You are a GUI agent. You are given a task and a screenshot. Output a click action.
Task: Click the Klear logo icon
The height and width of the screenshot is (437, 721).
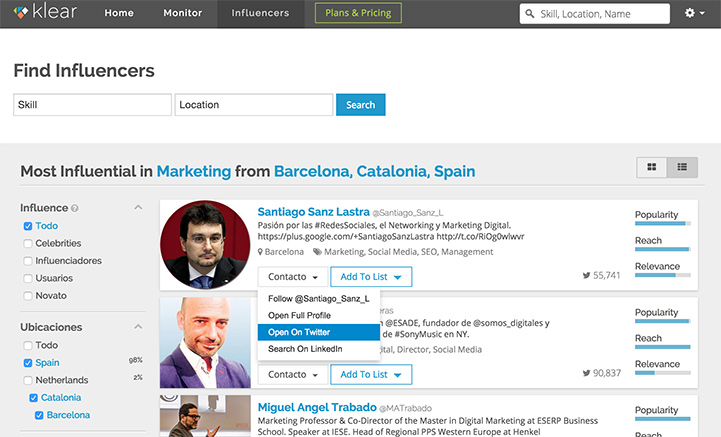coord(20,13)
